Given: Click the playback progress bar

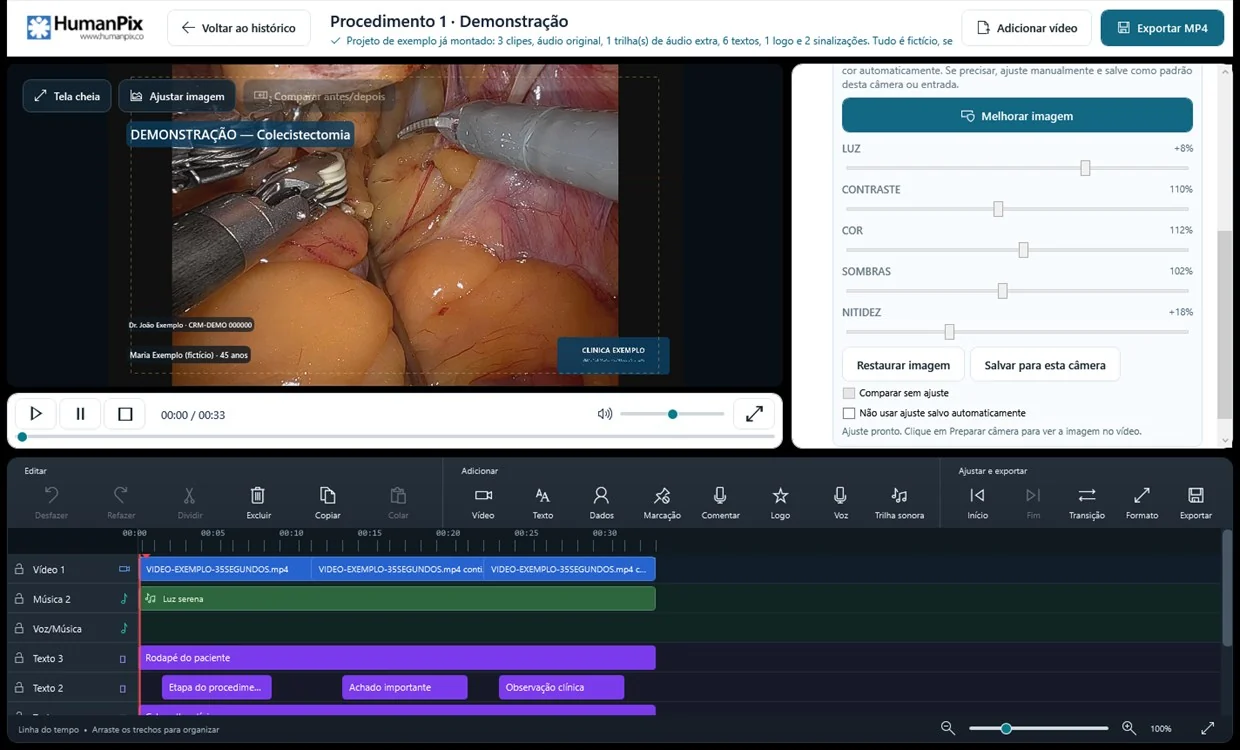Looking at the screenshot, I should point(397,437).
